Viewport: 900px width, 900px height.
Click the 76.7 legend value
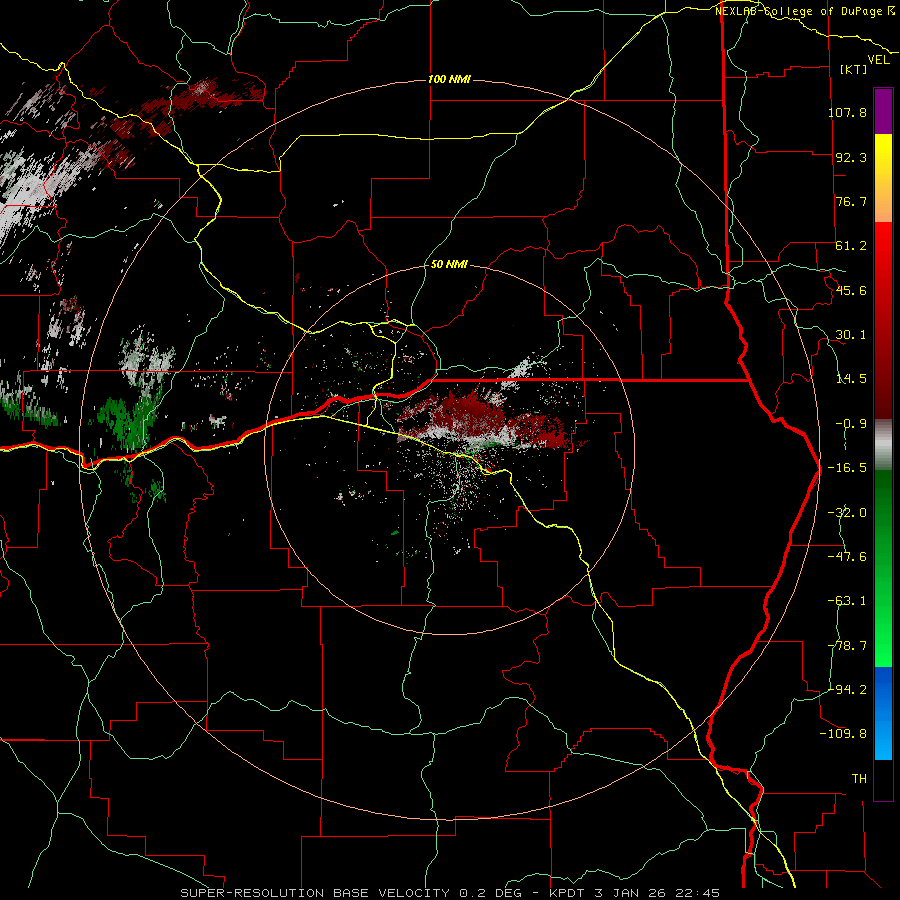(x=851, y=201)
